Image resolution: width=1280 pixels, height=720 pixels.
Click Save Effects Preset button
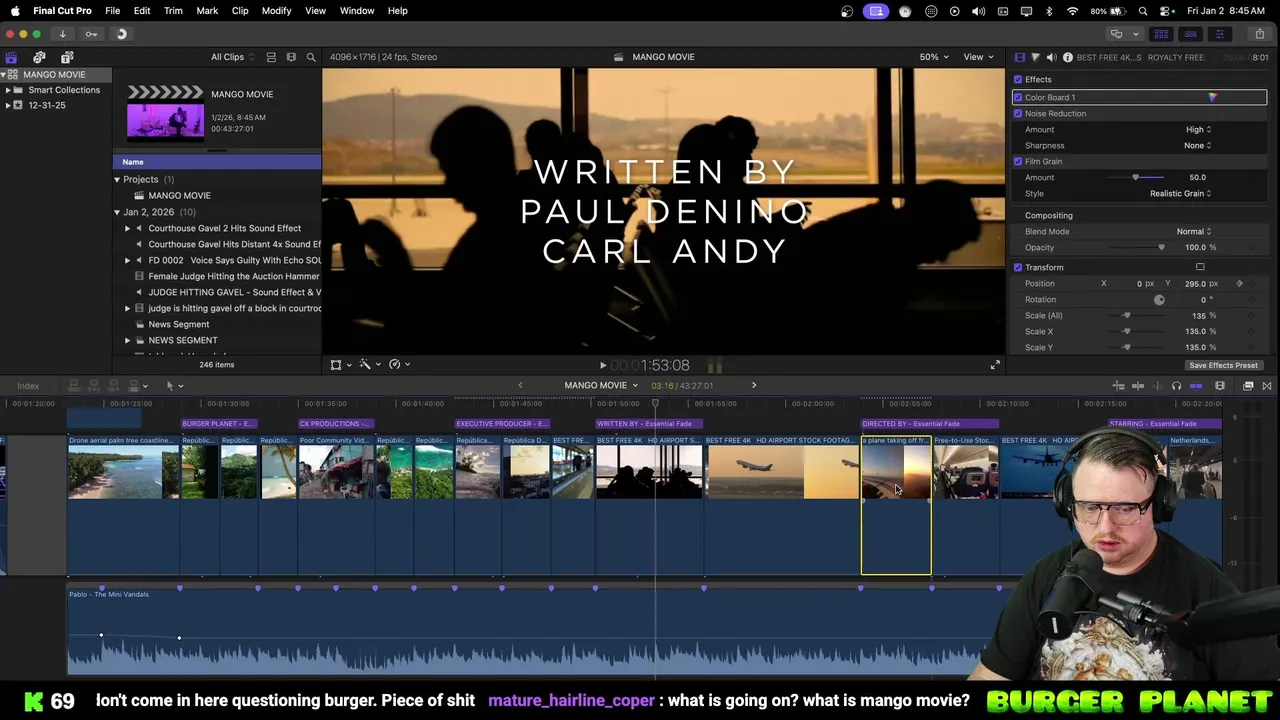1223,365
